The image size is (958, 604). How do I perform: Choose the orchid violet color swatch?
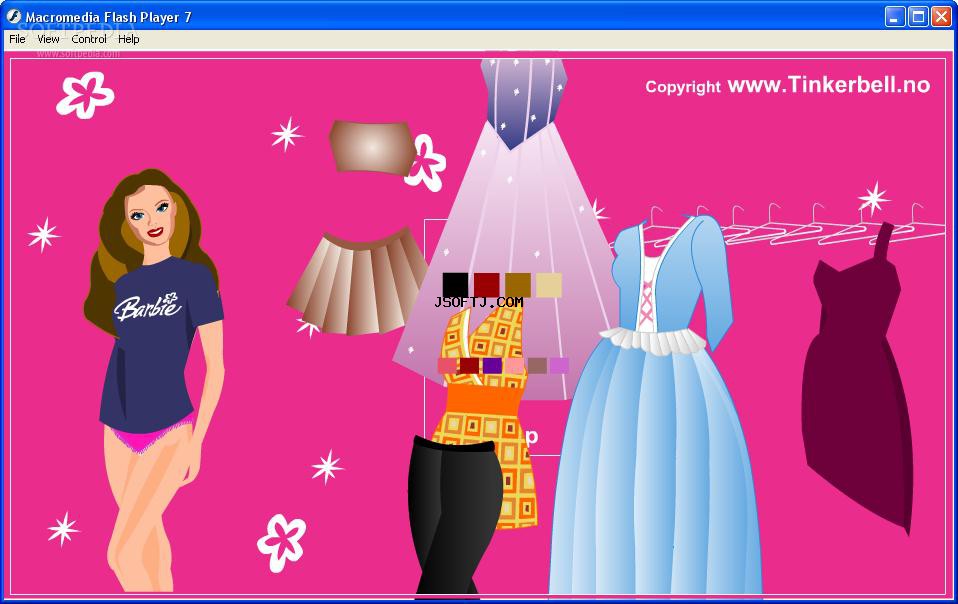coord(559,366)
